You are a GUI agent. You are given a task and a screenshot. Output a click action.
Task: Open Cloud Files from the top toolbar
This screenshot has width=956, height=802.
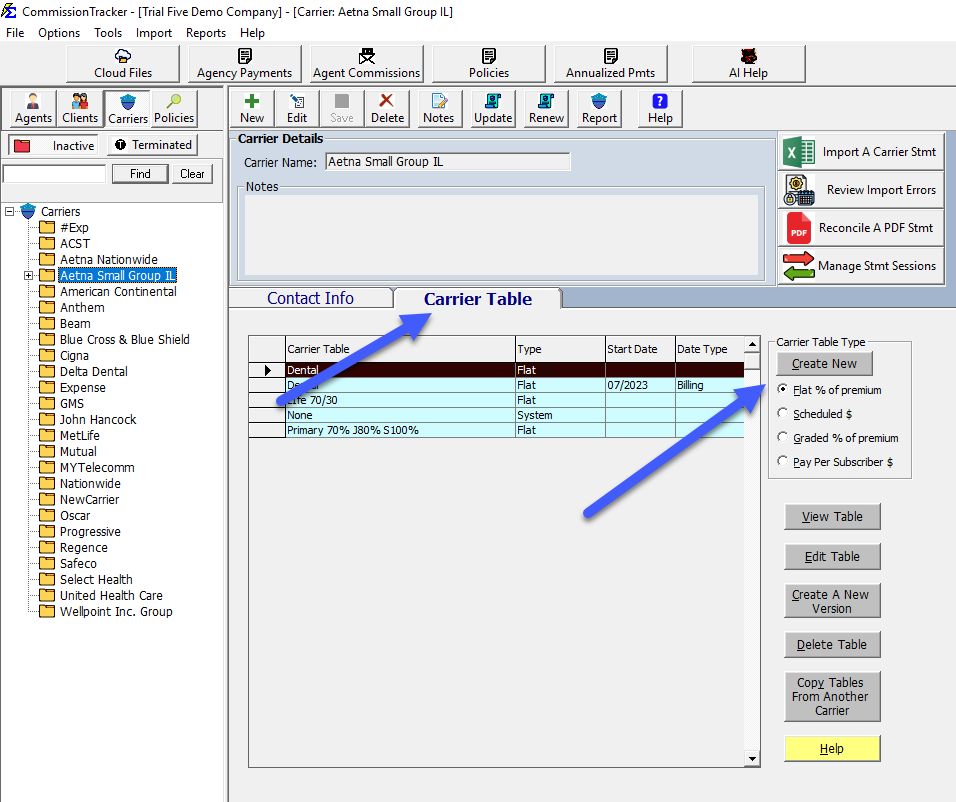click(x=122, y=63)
